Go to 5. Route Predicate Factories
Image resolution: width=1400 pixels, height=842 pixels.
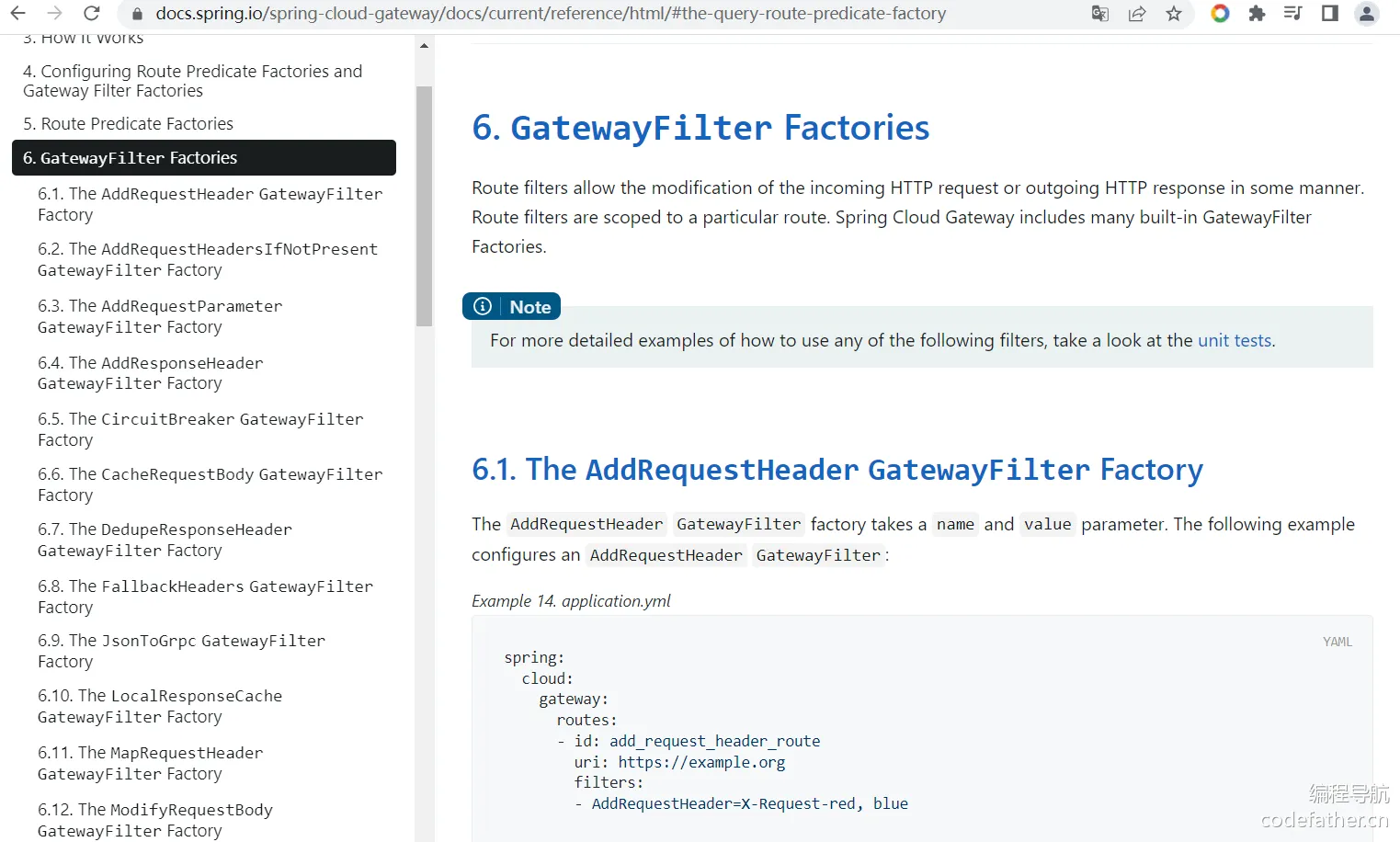pyautogui.click(x=128, y=123)
